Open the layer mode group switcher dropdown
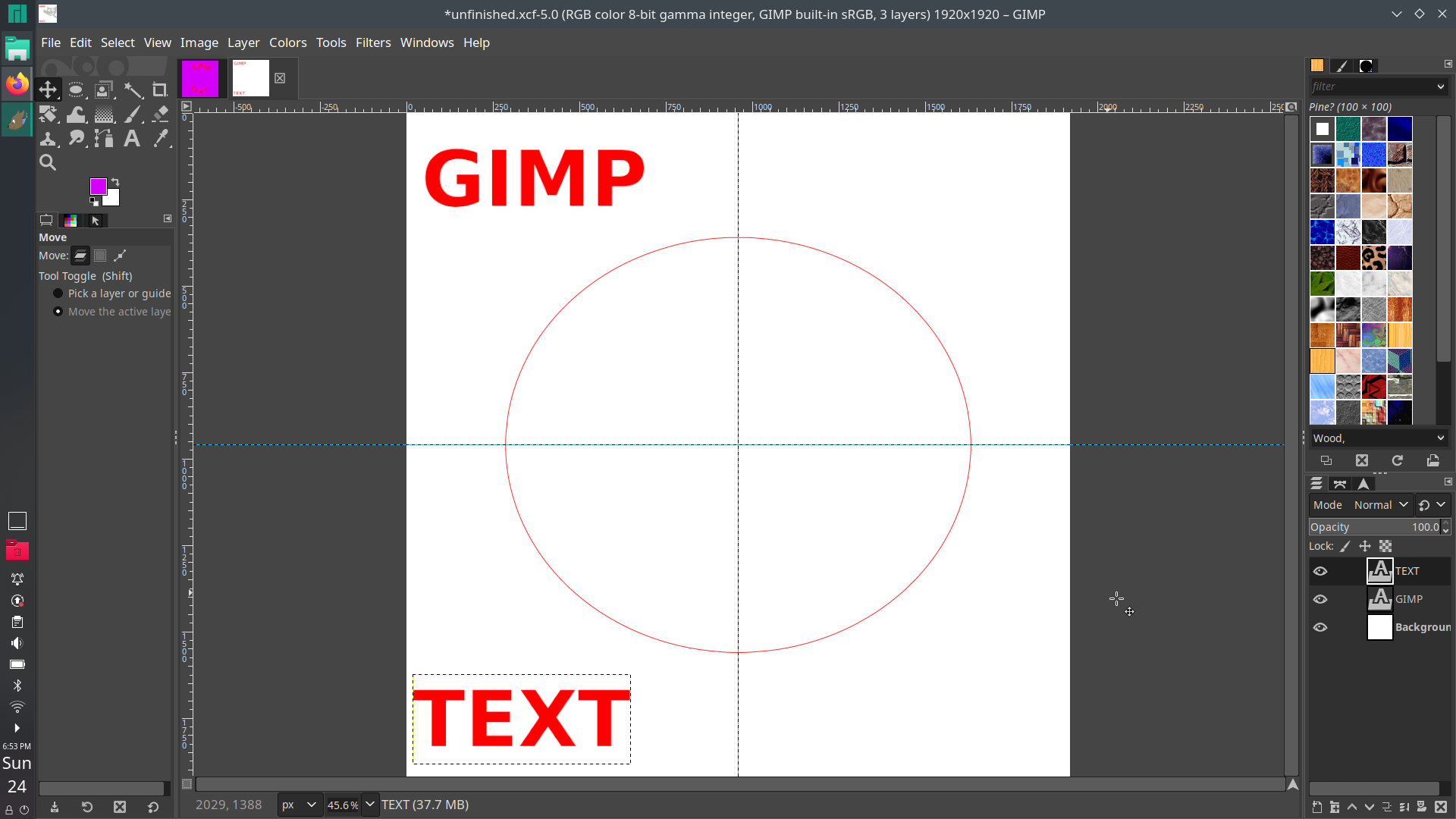 pos(1432,505)
